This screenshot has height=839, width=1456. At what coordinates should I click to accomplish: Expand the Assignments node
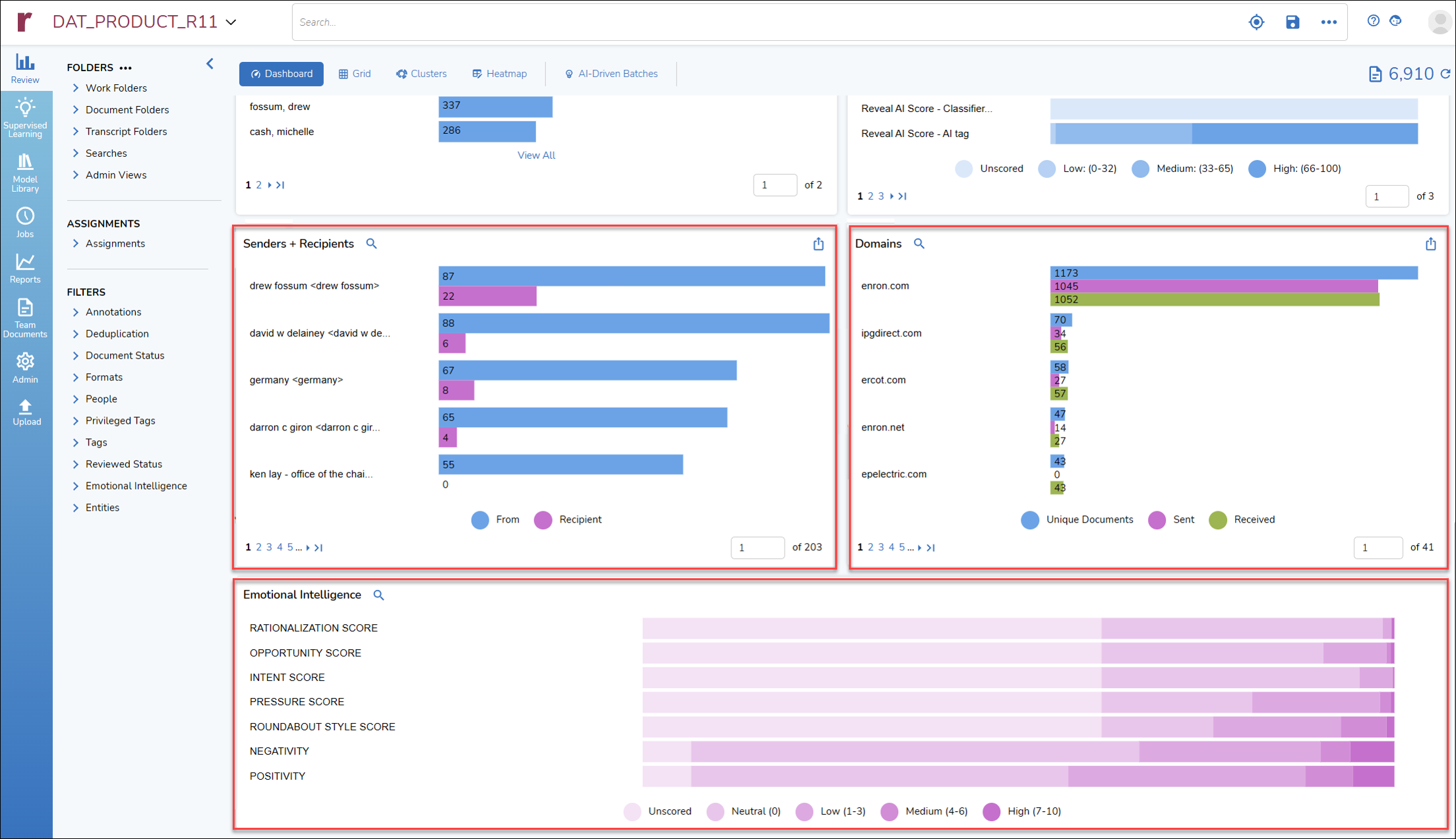pyautogui.click(x=76, y=243)
